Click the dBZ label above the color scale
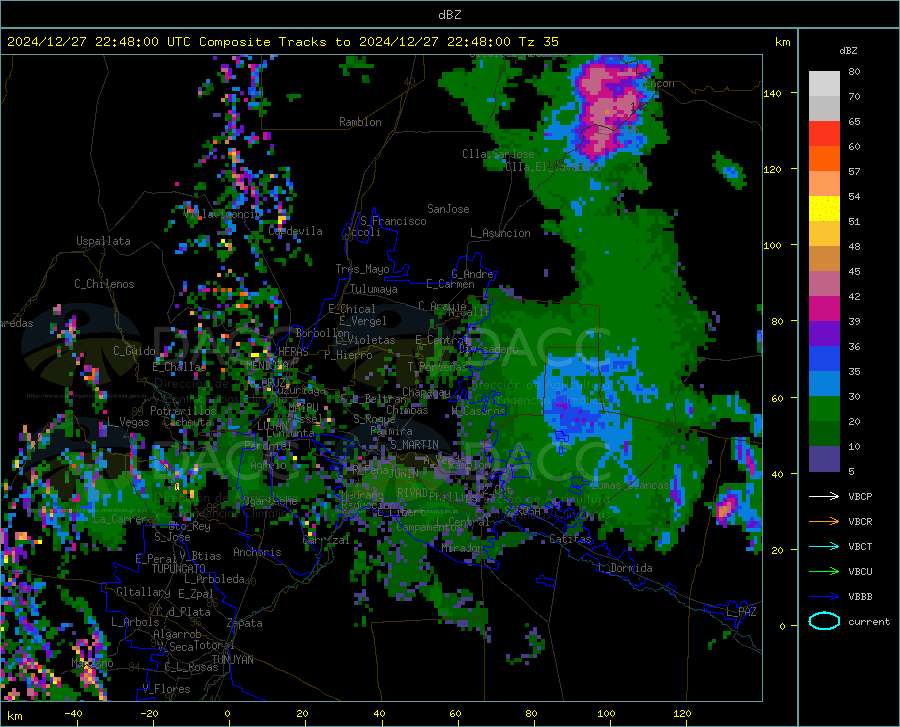The width and height of the screenshot is (900, 727). (848, 50)
